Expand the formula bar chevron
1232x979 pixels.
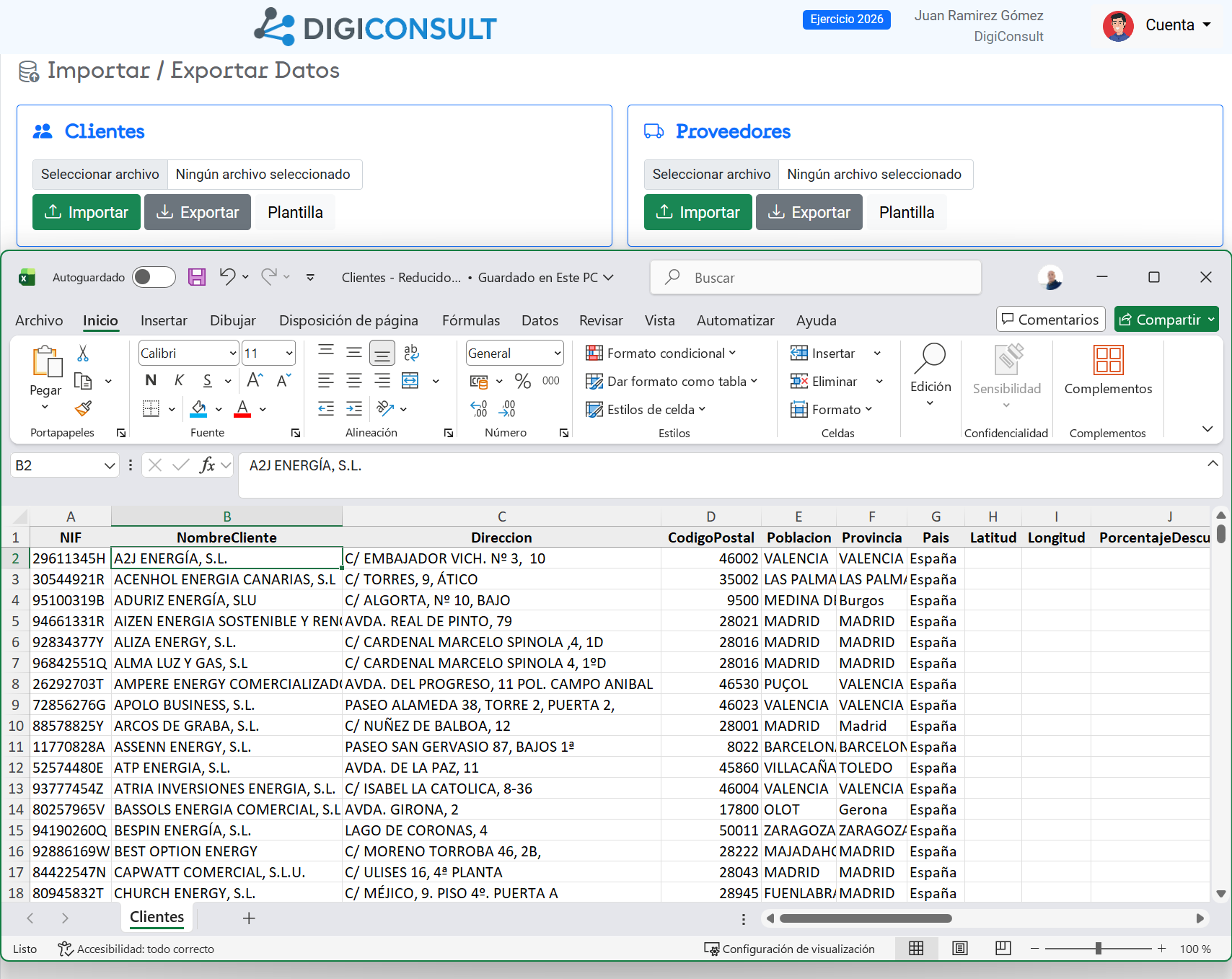1213,463
